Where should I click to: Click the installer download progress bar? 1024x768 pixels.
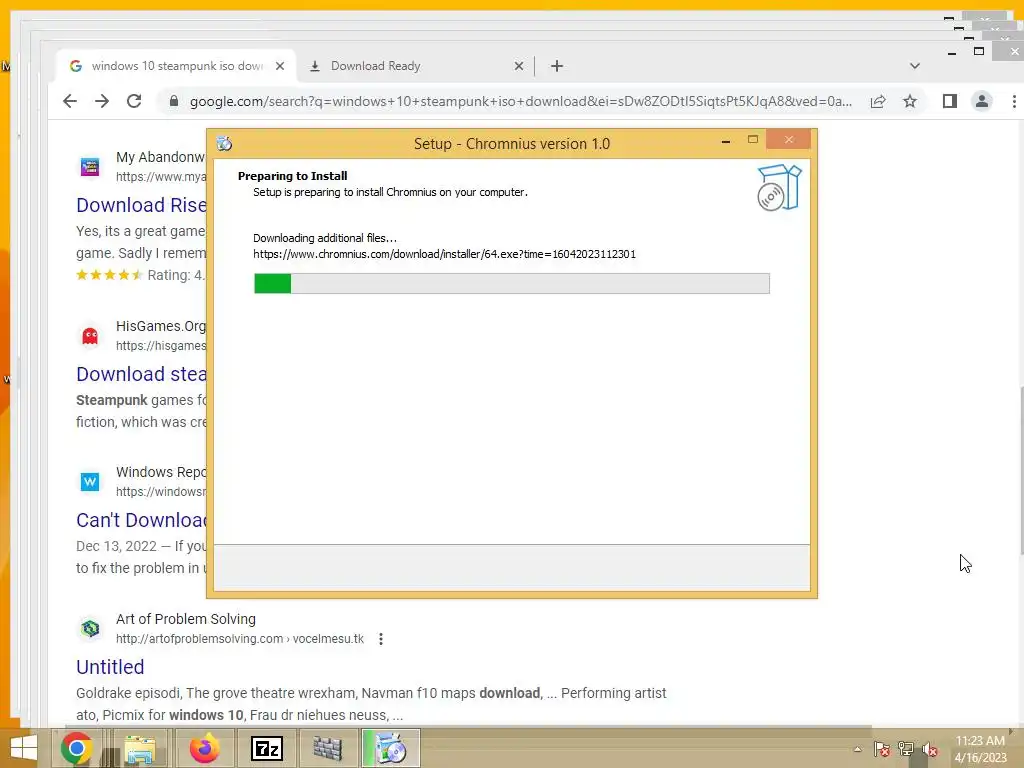[511, 283]
